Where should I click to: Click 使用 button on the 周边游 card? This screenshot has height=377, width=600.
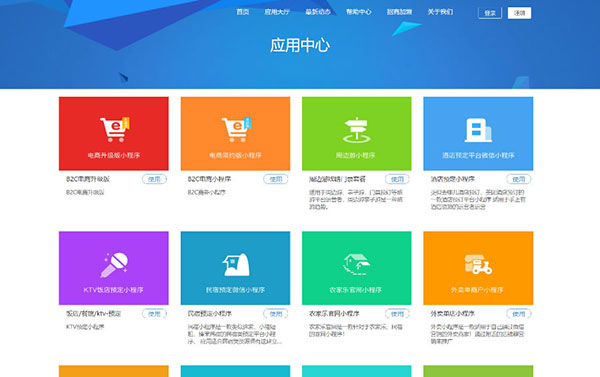point(398,179)
